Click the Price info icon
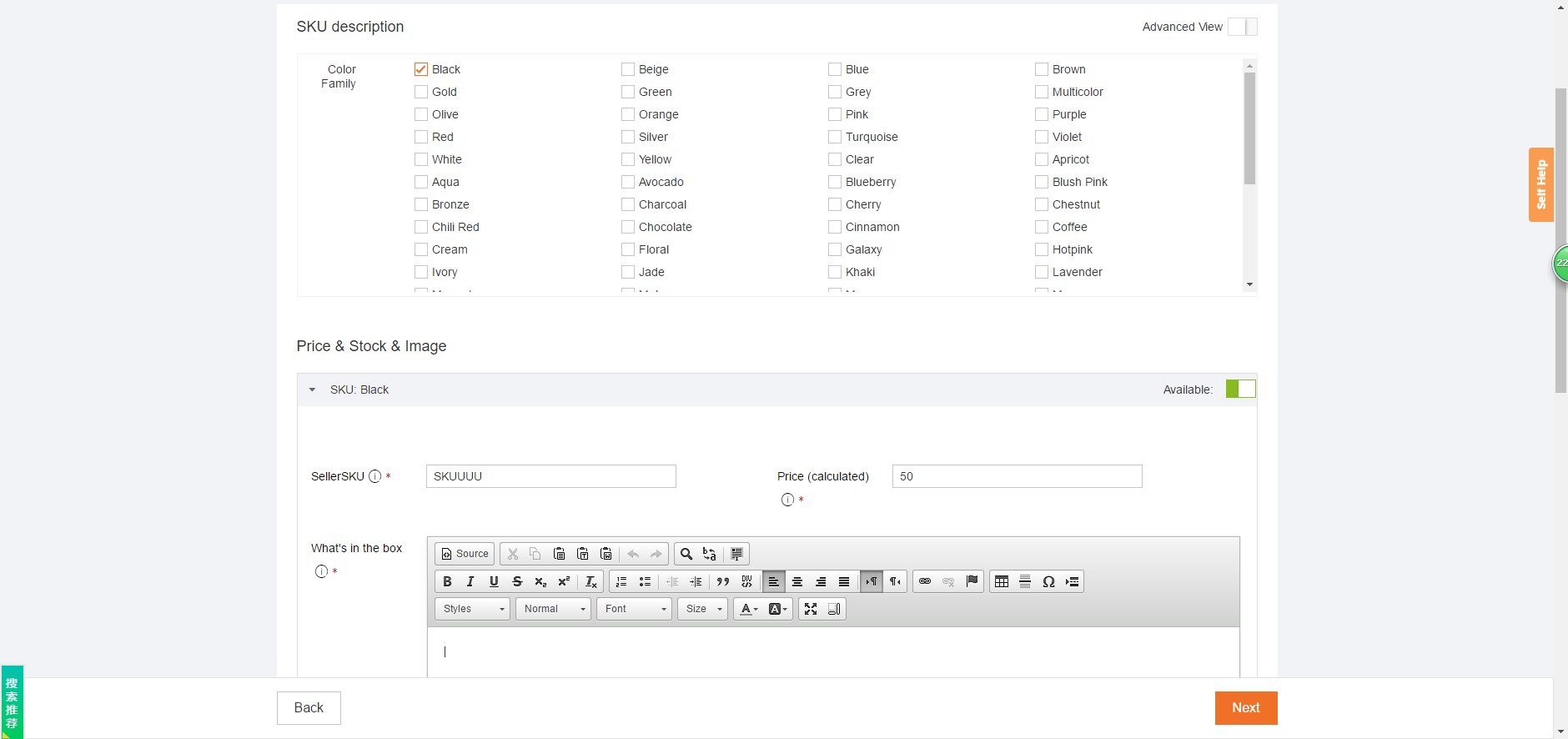 tap(787, 500)
